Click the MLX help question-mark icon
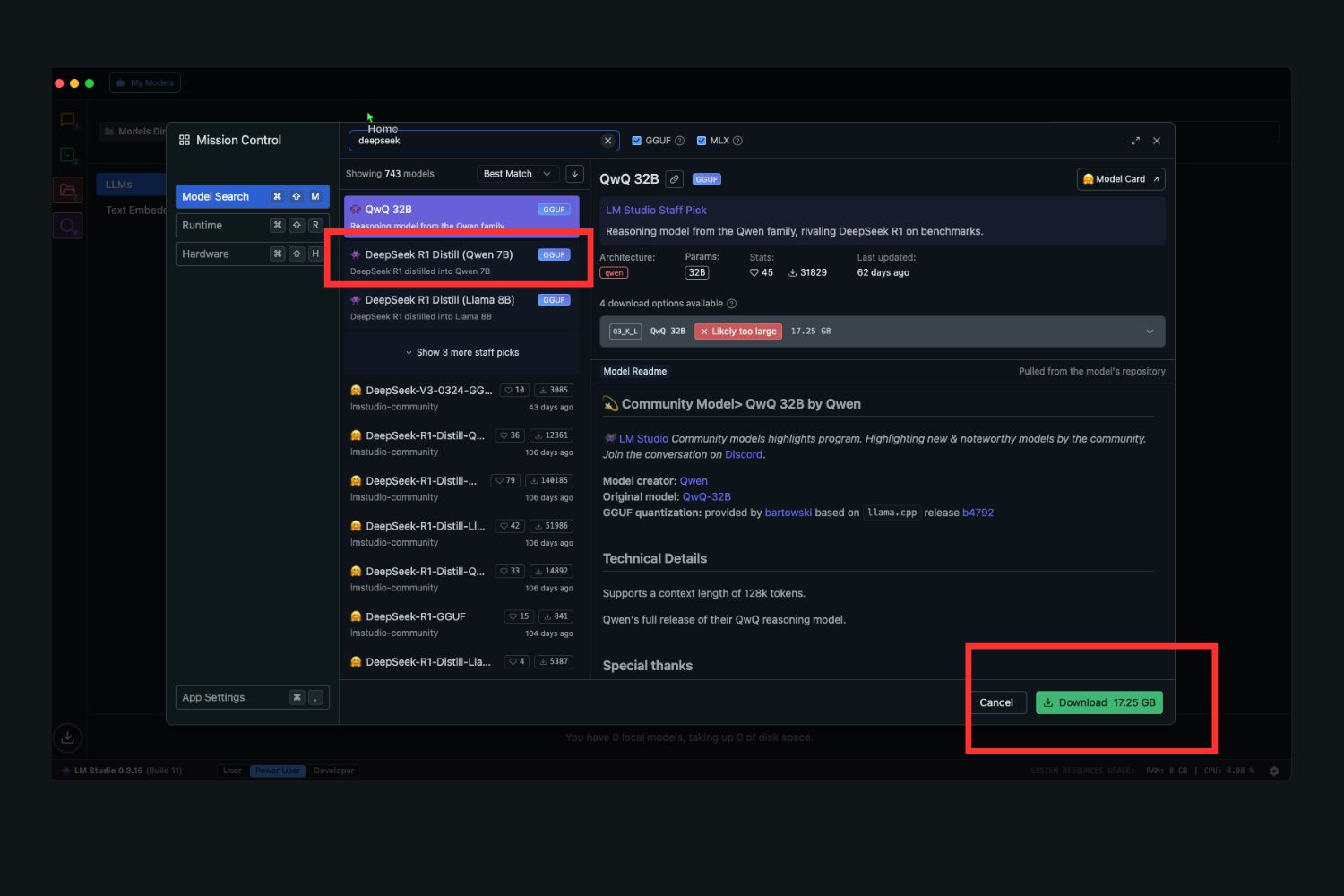1344x896 pixels. pyautogui.click(x=737, y=141)
